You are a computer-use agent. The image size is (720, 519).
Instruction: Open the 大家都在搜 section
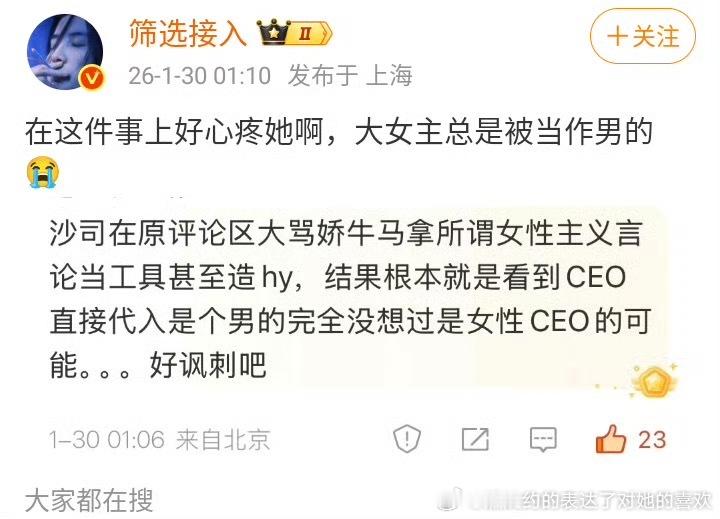click(89, 500)
